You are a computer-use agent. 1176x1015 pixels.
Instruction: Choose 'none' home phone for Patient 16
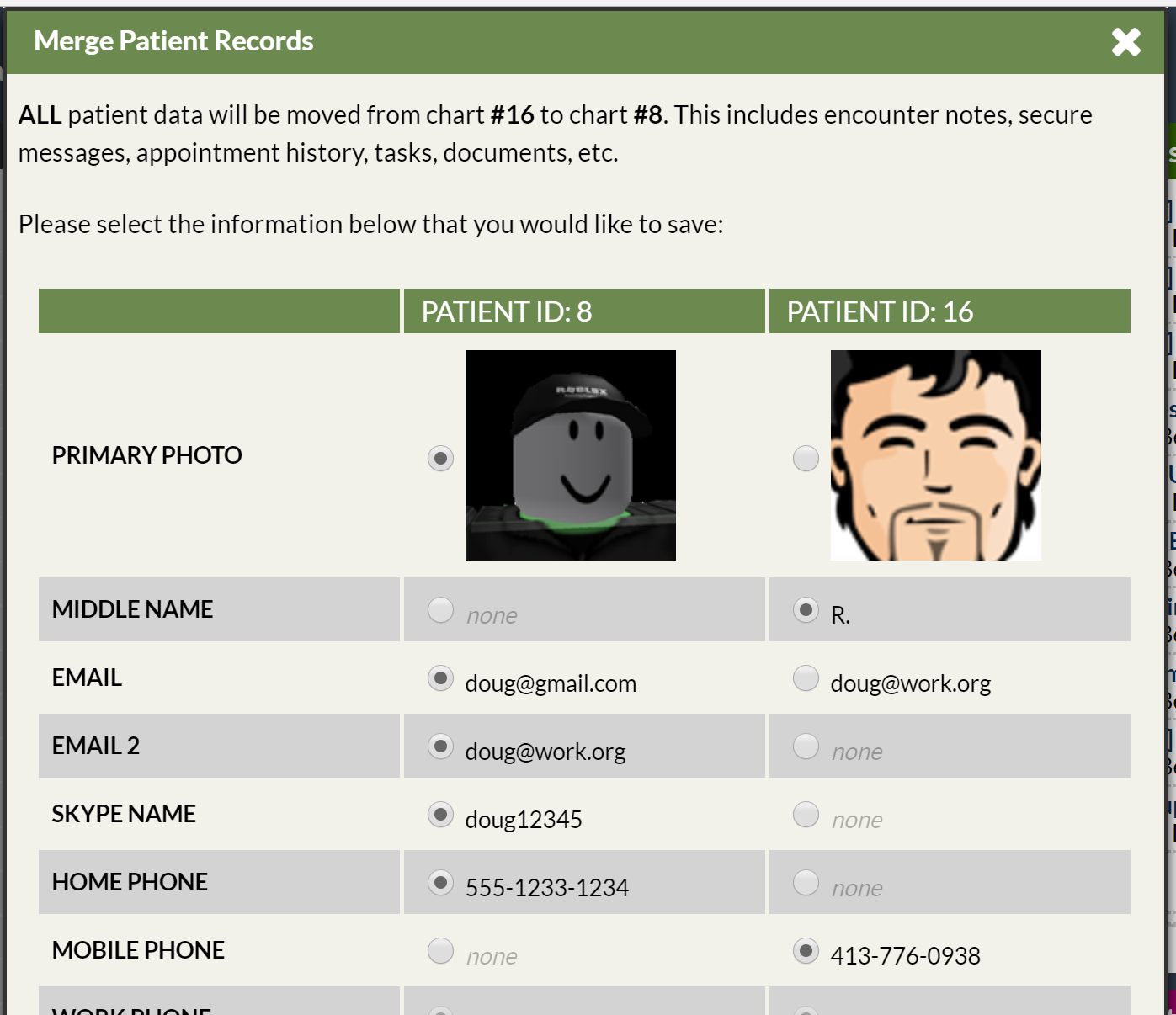pos(806,882)
